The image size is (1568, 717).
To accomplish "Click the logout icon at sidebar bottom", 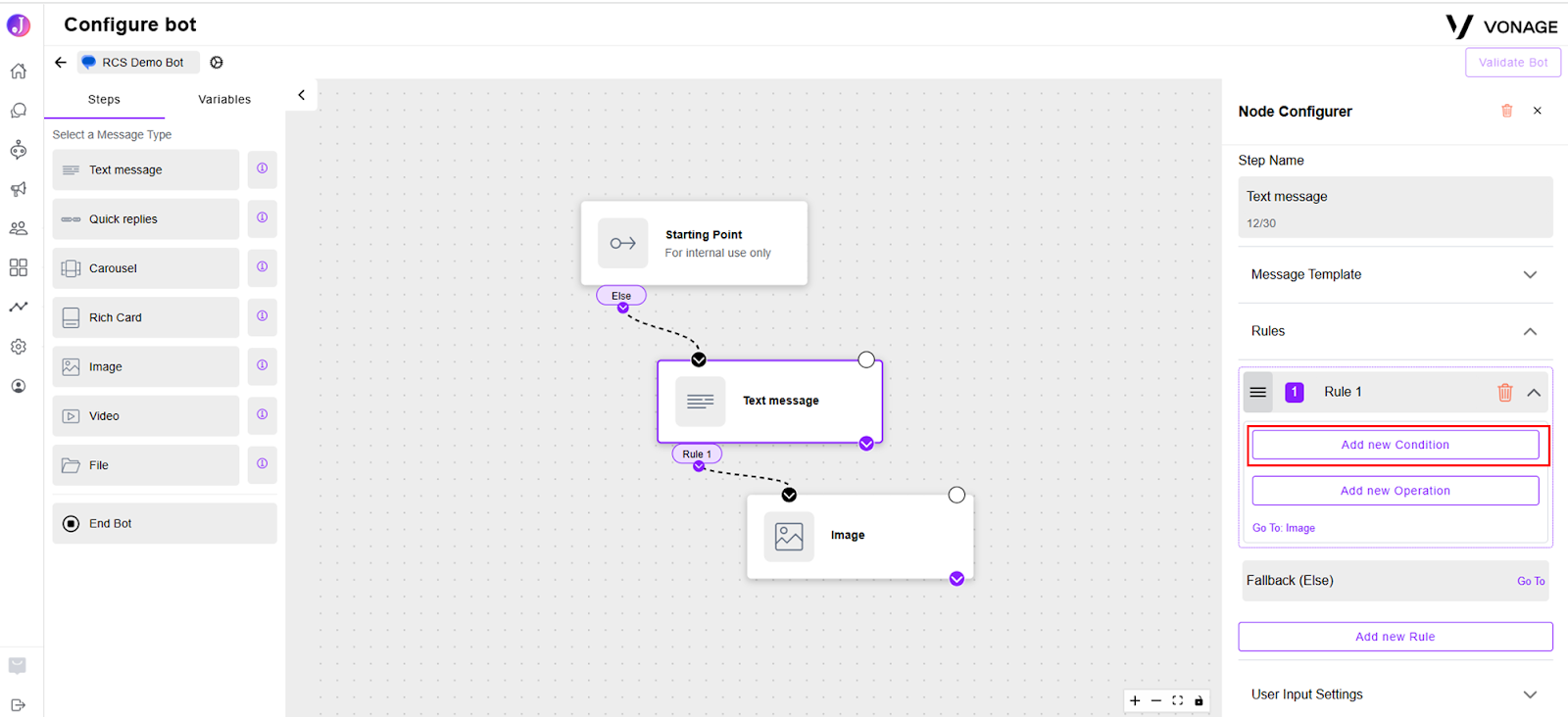I will pos(19,705).
